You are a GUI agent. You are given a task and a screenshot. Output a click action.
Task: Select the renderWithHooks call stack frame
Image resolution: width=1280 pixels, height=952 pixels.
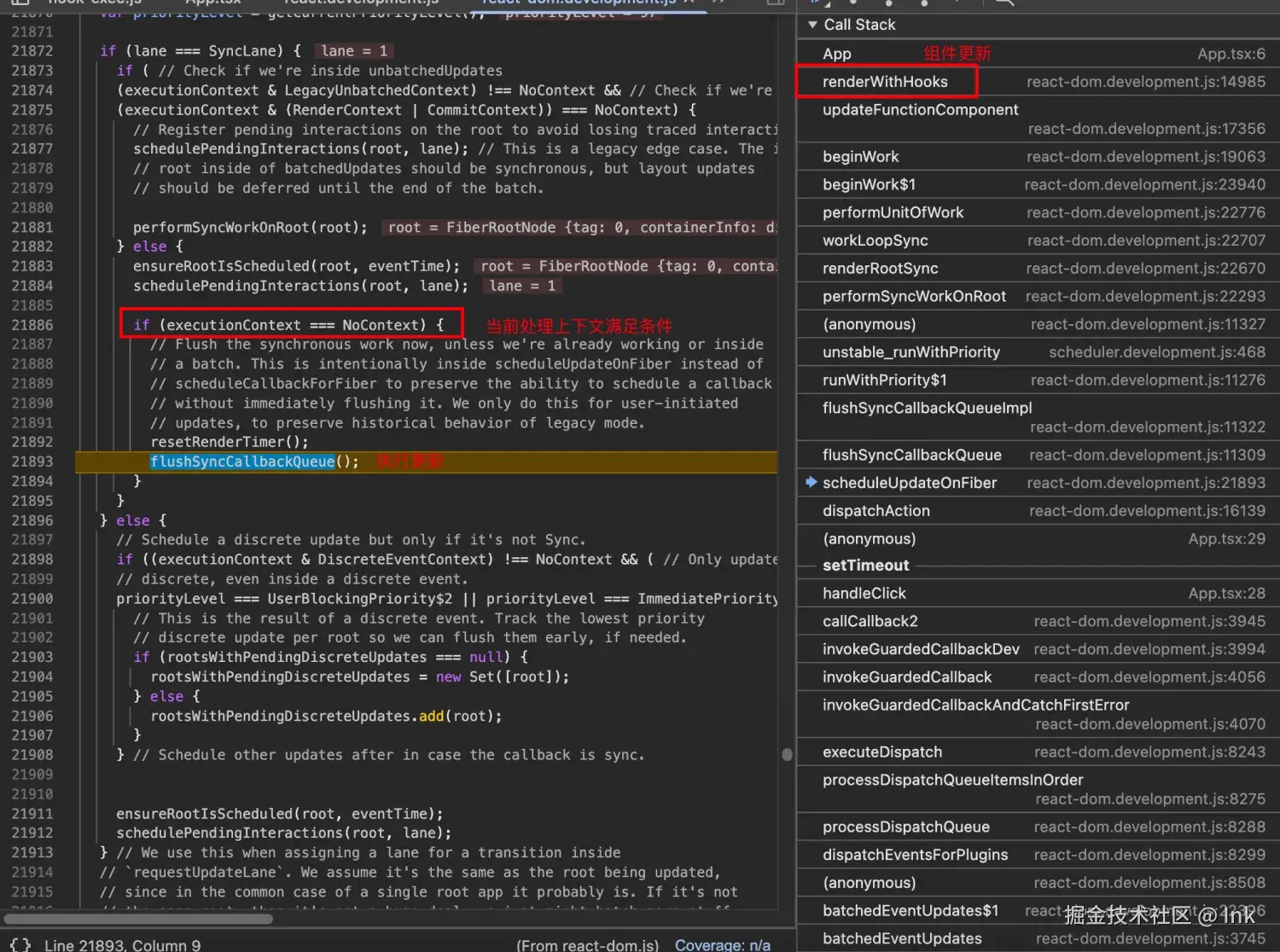tap(1038, 82)
